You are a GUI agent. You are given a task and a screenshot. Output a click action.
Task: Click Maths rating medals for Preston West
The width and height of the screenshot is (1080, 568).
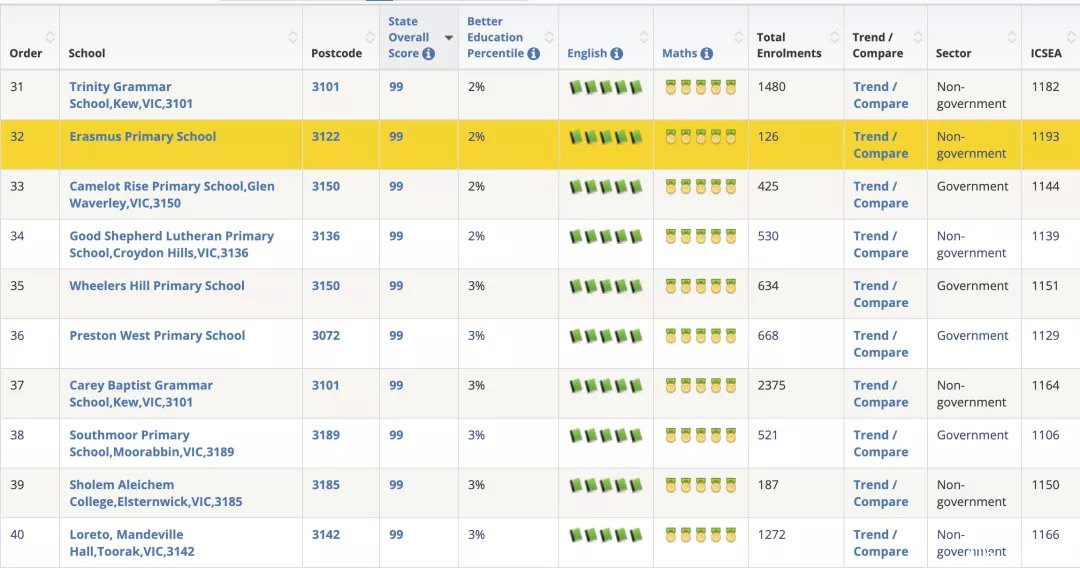click(700, 336)
